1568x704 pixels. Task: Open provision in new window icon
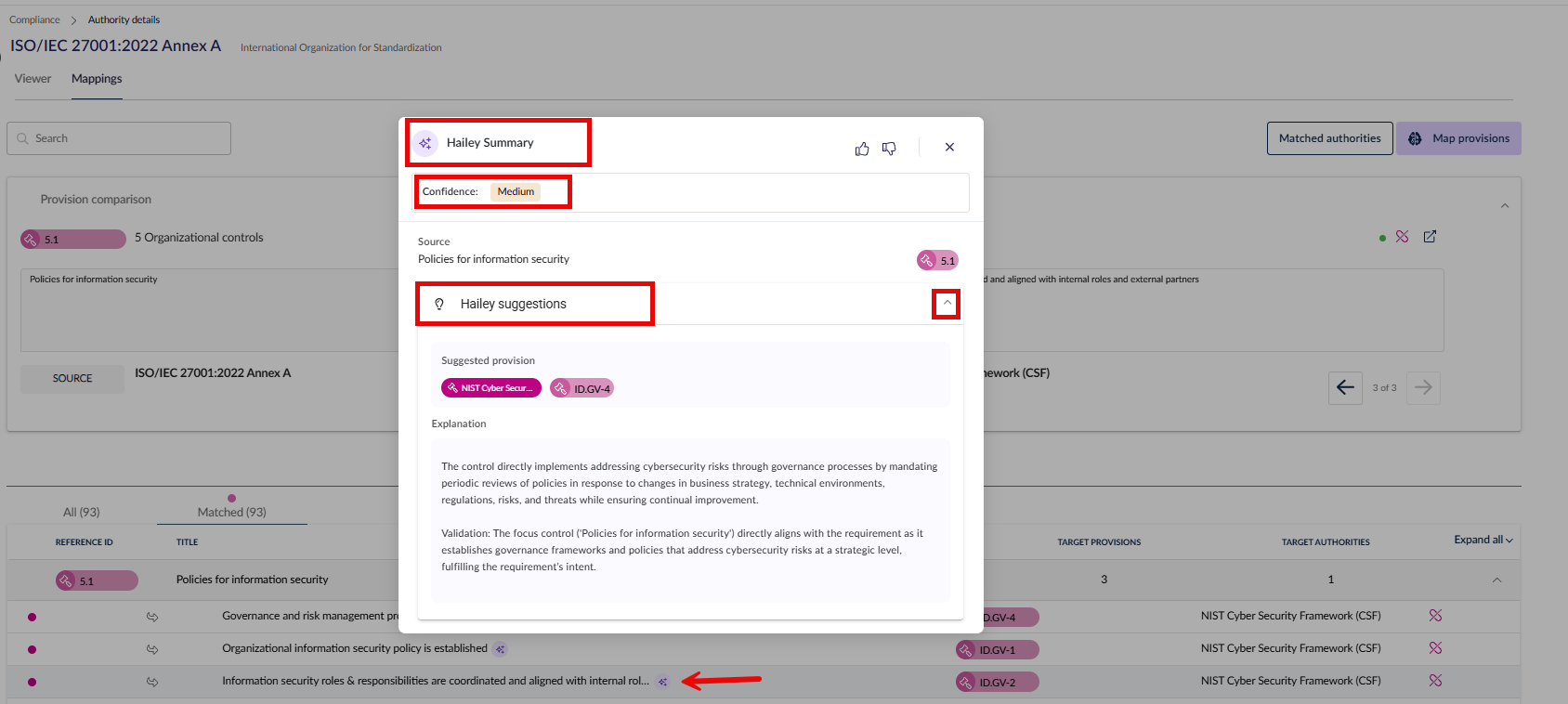point(1430,237)
